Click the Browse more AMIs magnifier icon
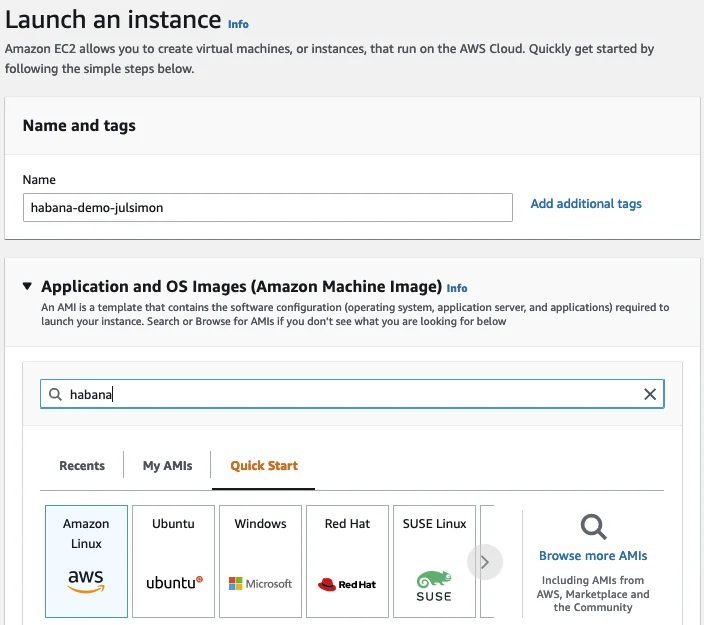This screenshot has width=704, height=625. tap(593, 526)
